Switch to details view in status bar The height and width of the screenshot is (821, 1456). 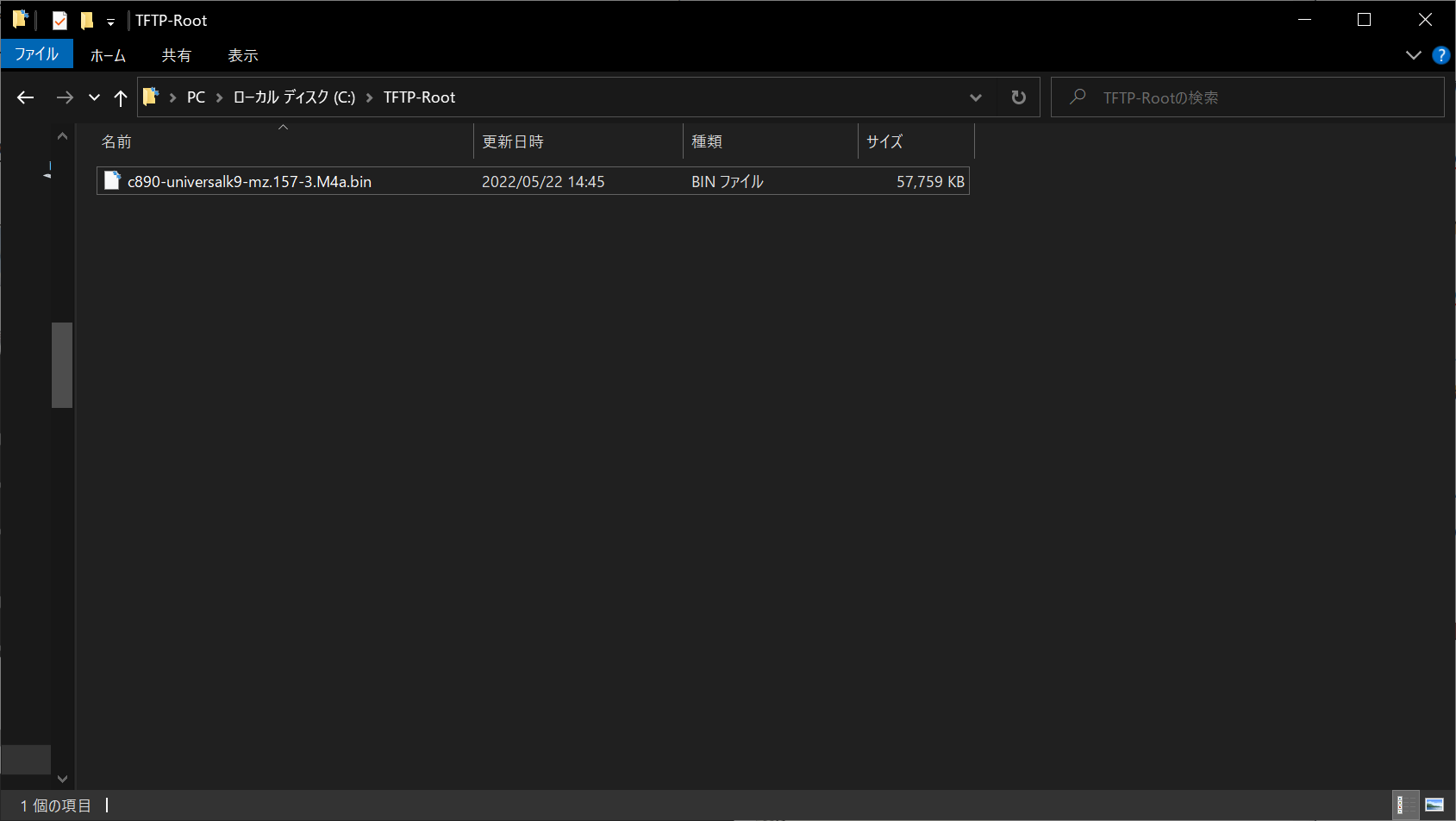pos(1405,805)
